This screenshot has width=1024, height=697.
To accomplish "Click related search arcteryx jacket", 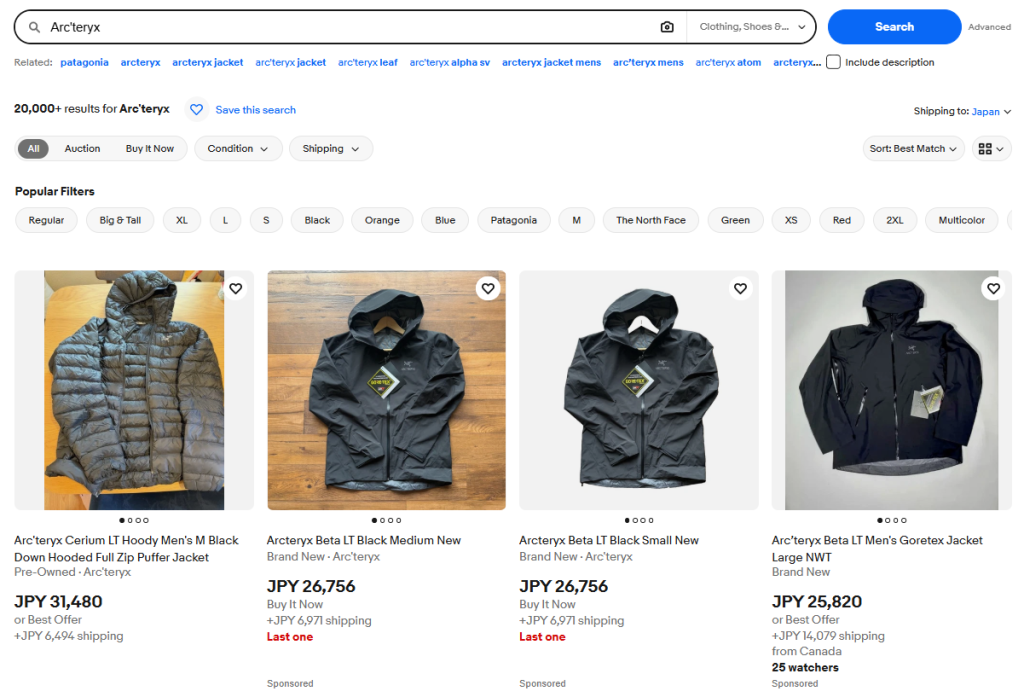I will click(208, 62).
